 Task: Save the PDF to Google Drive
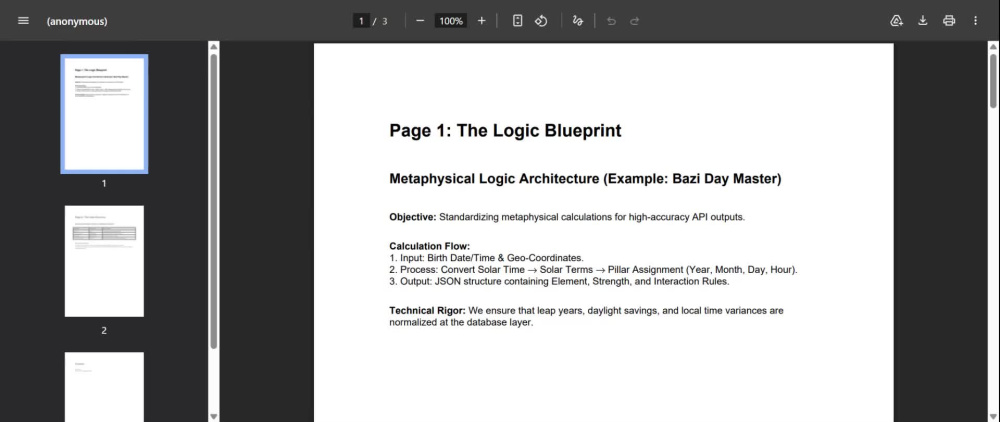pyautogui.click(x=896, y=20)
